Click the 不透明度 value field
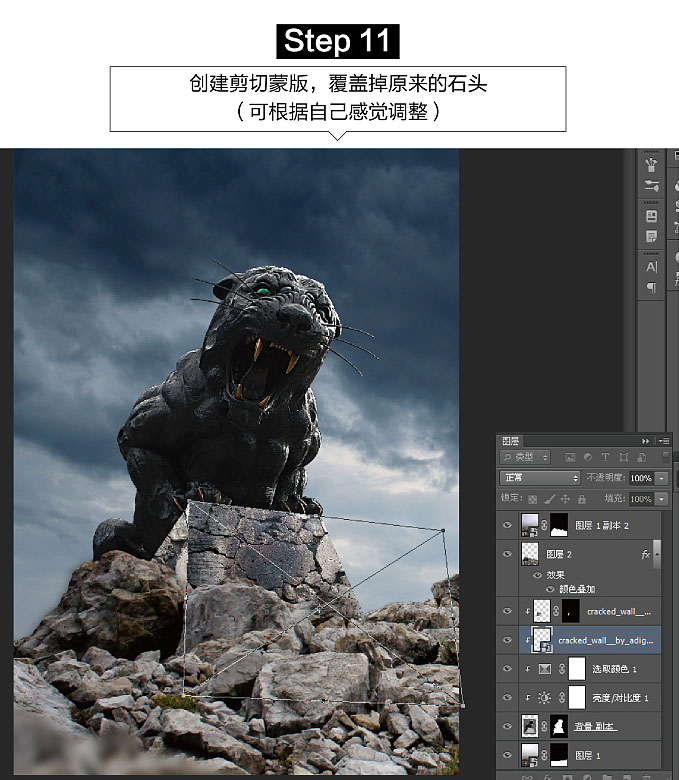 pos(642,478)
